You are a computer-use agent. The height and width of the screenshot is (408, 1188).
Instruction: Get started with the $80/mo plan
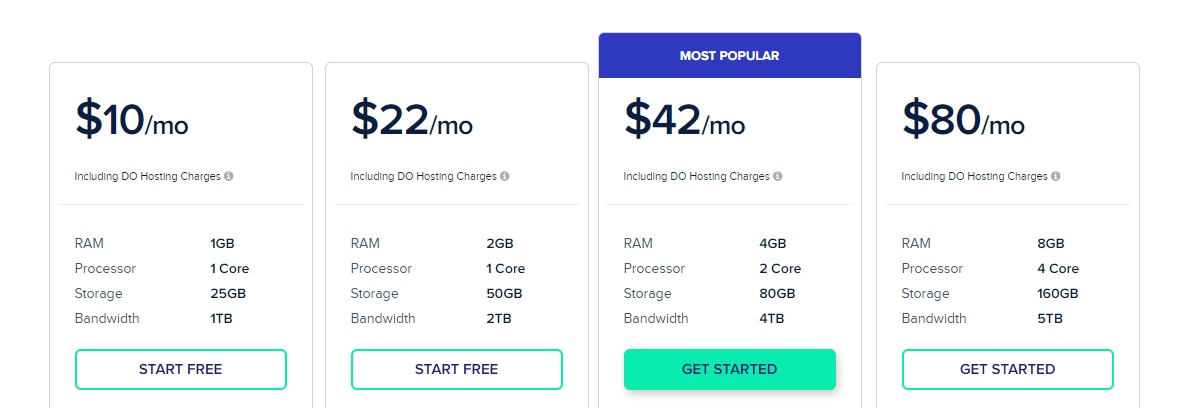(1008, 369)
